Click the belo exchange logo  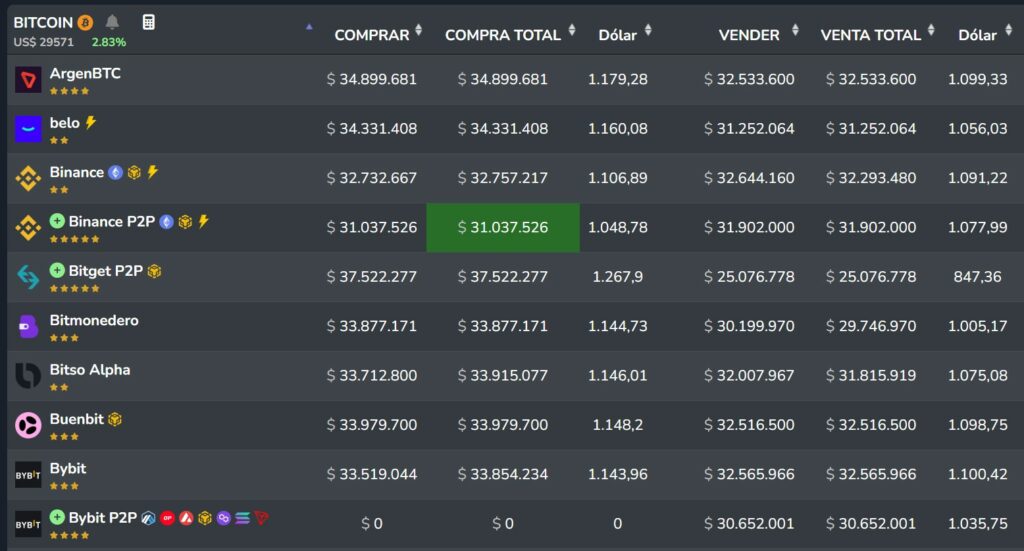pos(28,129)
